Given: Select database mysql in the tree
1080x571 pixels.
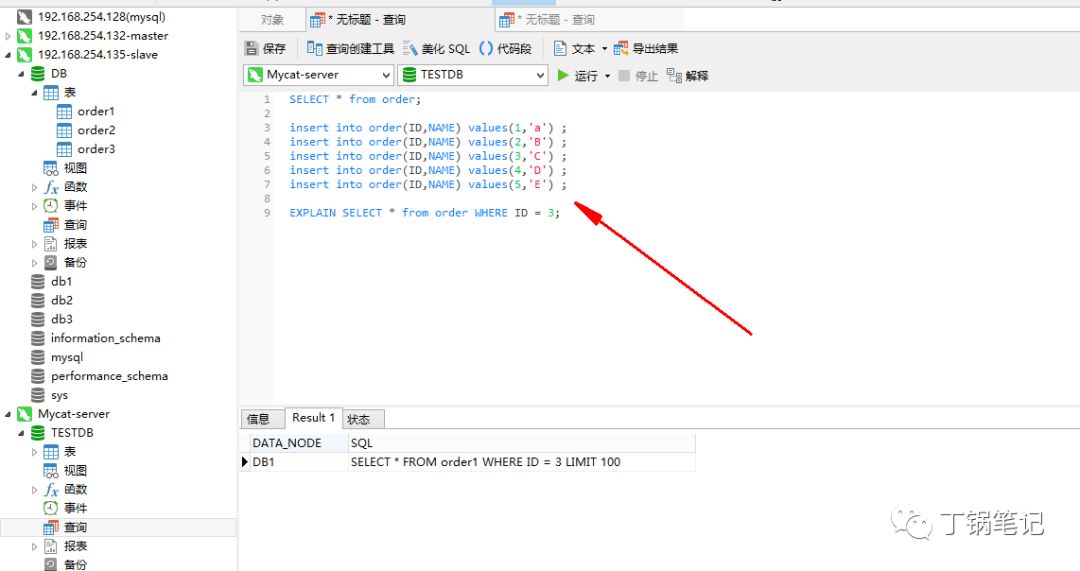Looking at the screenshot, I should [x=67, y=357].
